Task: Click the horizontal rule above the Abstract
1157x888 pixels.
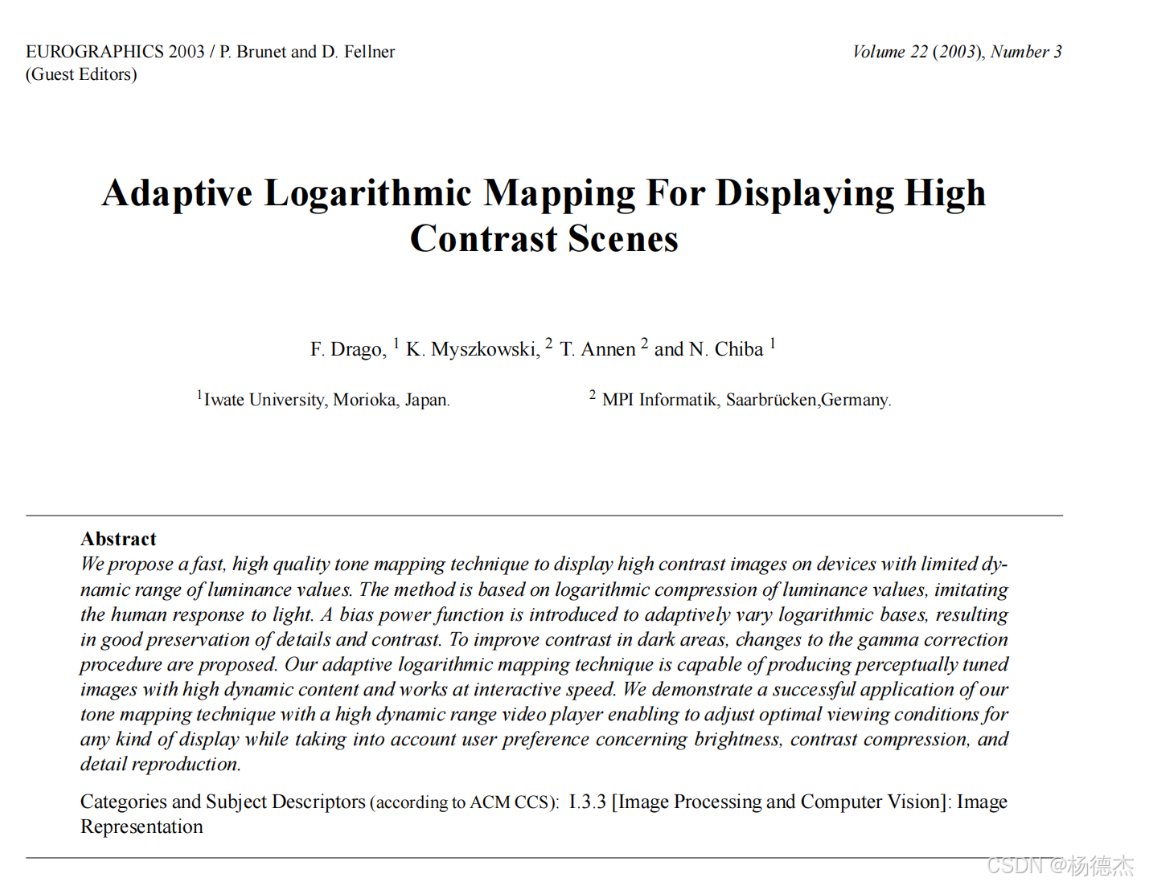Action: [x=544, y=516]
